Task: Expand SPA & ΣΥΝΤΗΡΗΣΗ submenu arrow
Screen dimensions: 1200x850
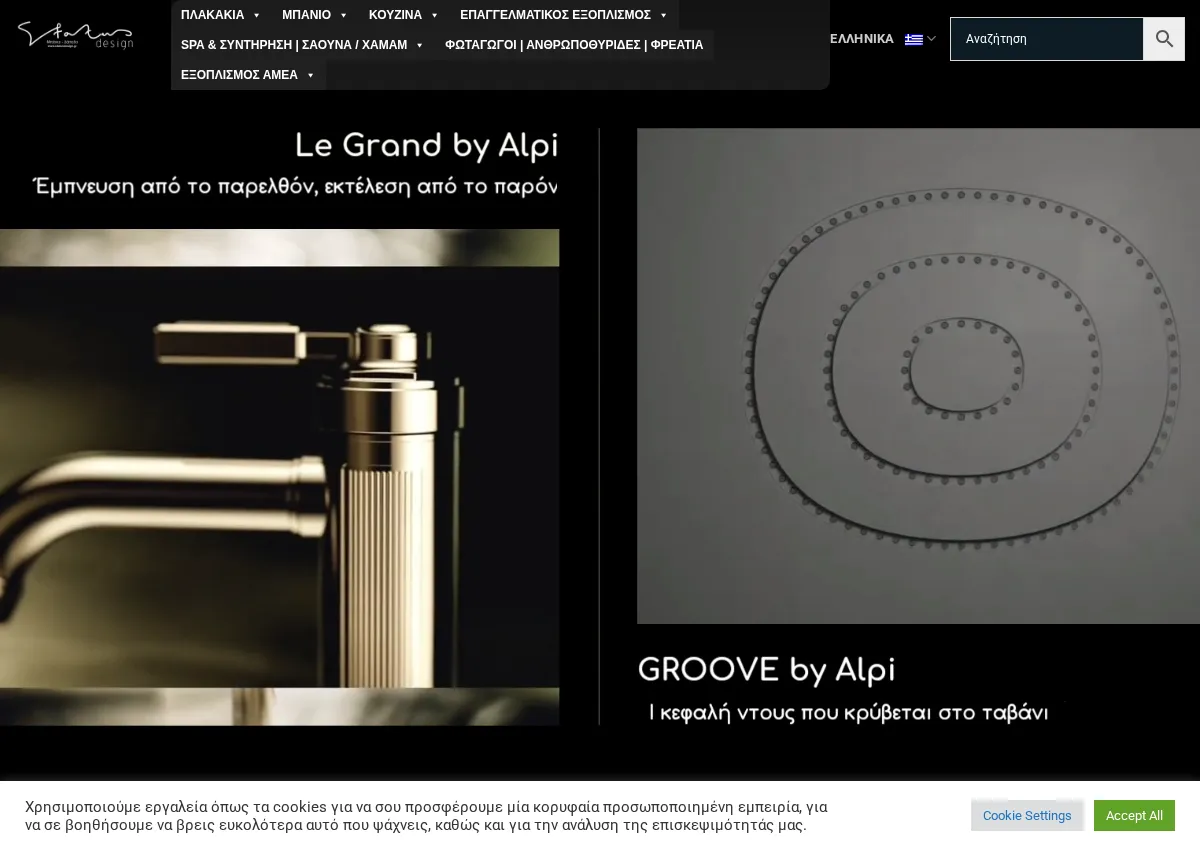Action: point(420,45)
